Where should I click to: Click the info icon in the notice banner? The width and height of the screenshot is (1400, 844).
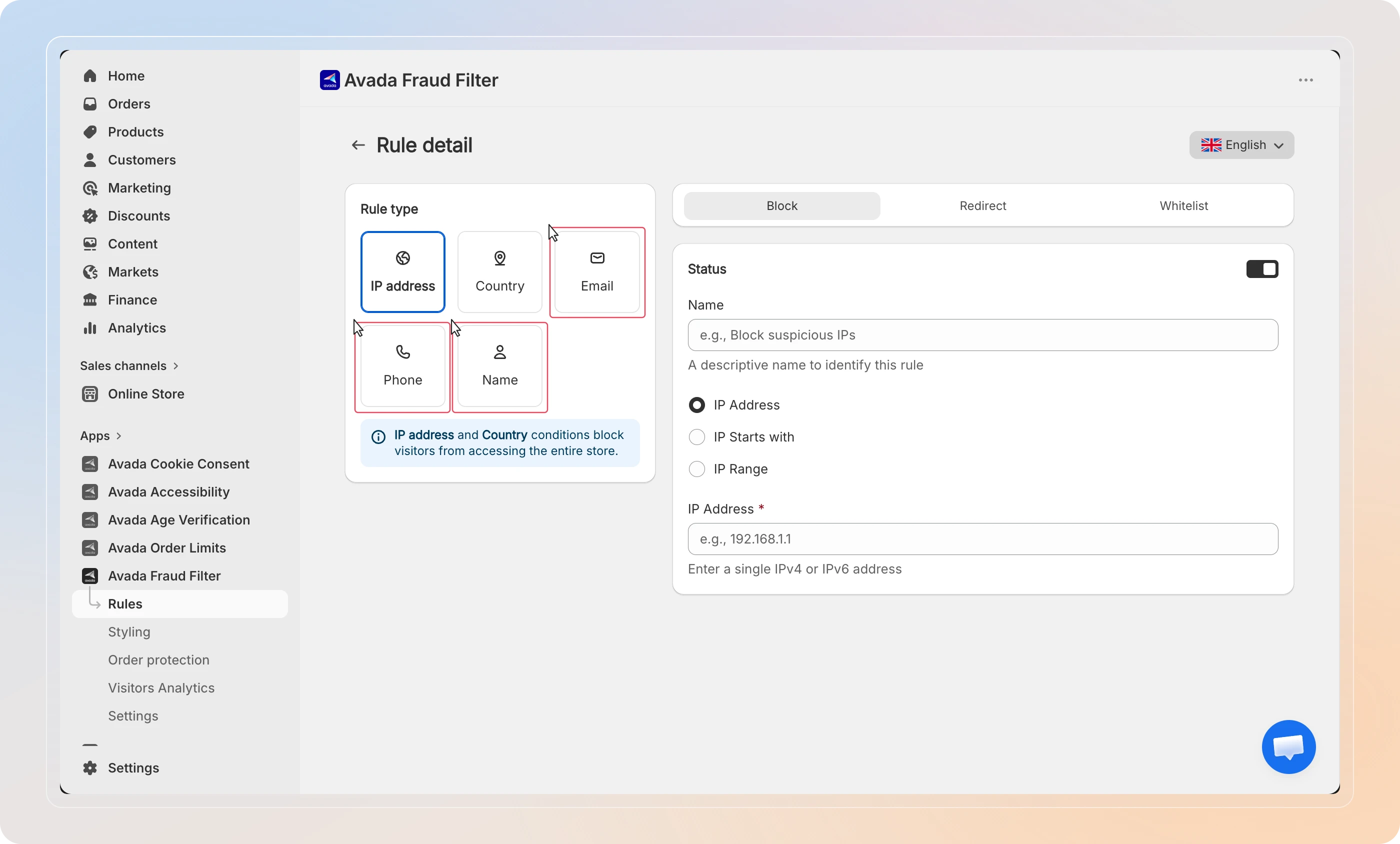click(378, 436)
